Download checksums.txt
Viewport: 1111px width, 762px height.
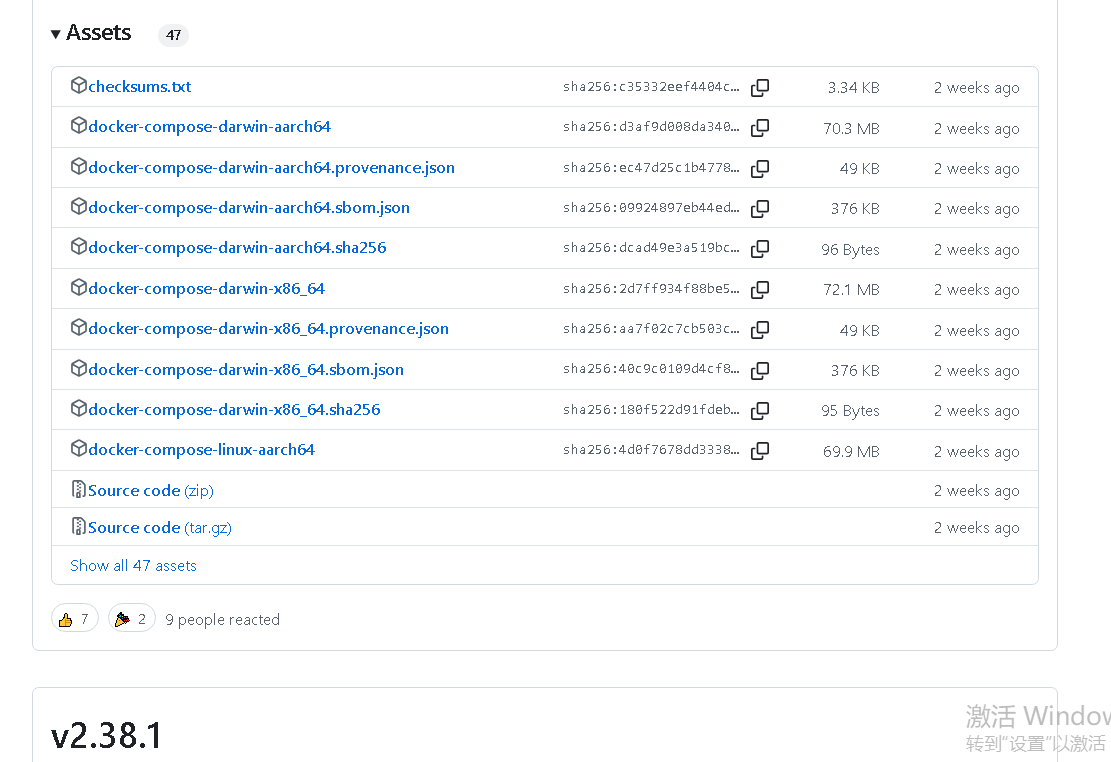(x=140, y=86)
